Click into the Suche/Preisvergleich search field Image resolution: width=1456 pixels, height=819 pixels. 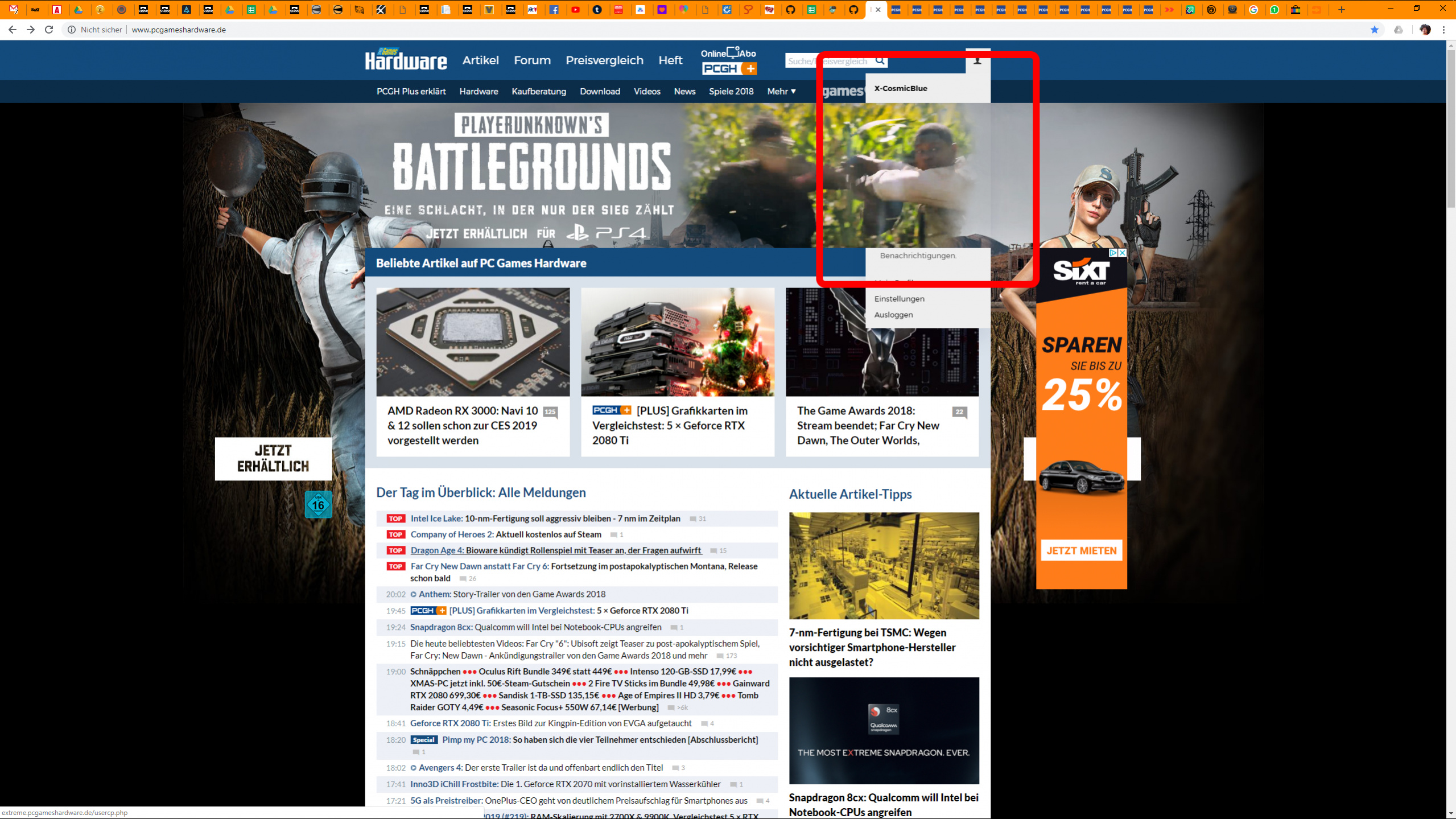[x=828, y=61]
